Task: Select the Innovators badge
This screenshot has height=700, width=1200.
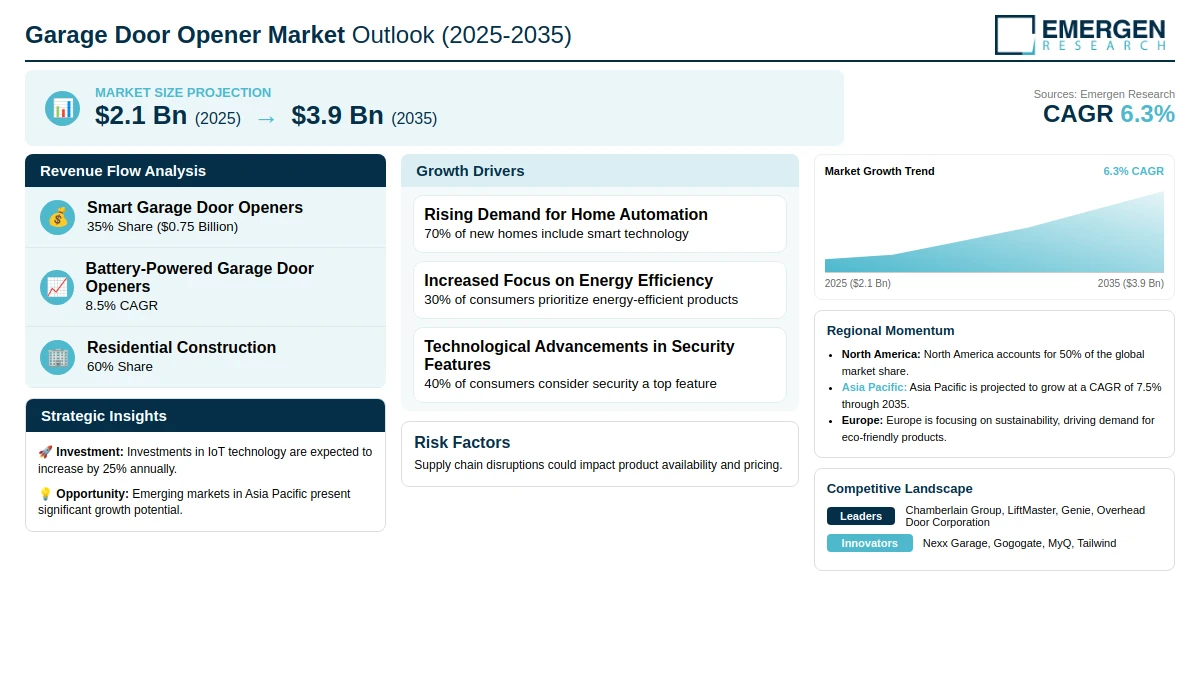Action: (870, 543)
